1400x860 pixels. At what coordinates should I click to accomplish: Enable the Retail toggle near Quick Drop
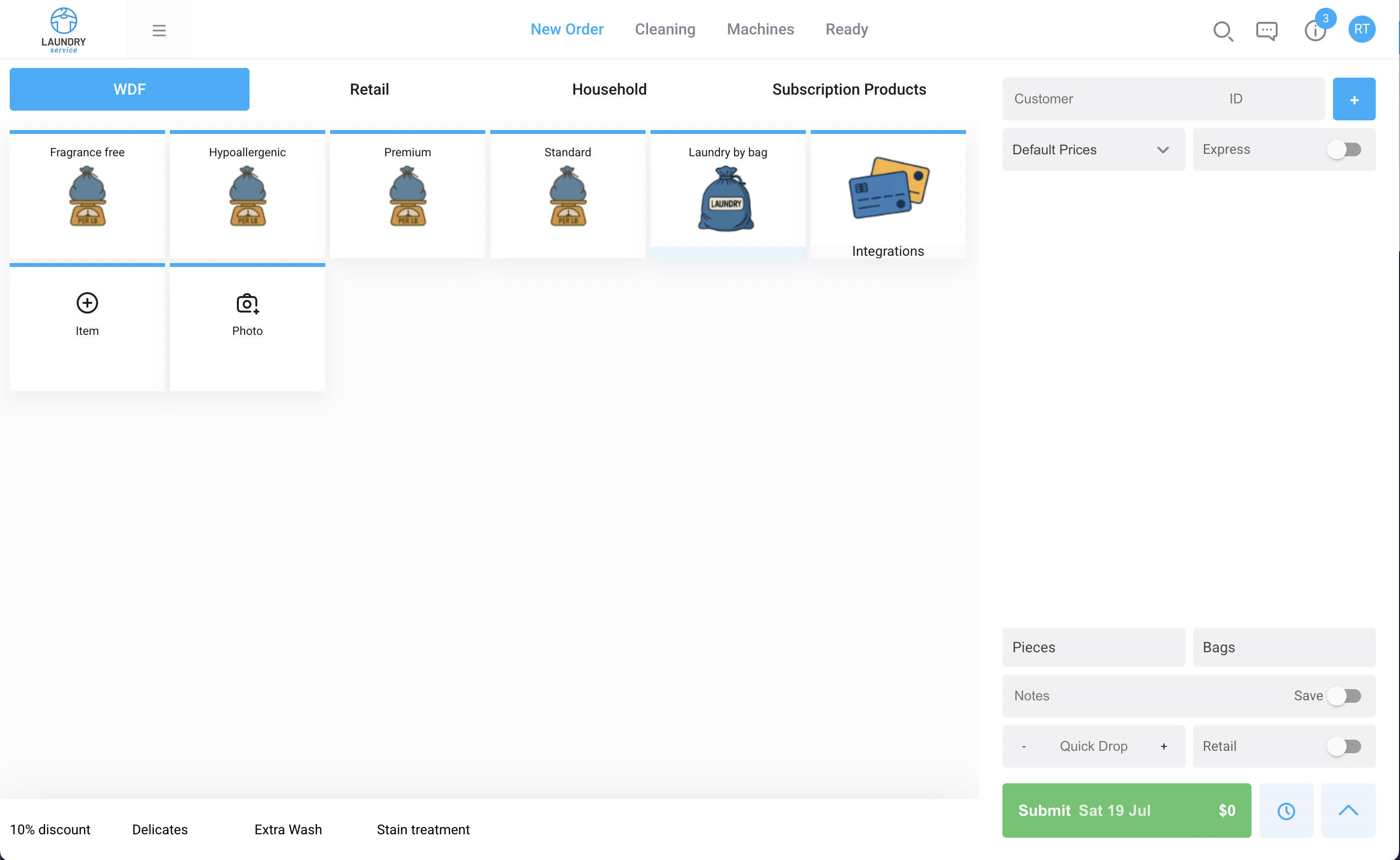point(1345,745)
